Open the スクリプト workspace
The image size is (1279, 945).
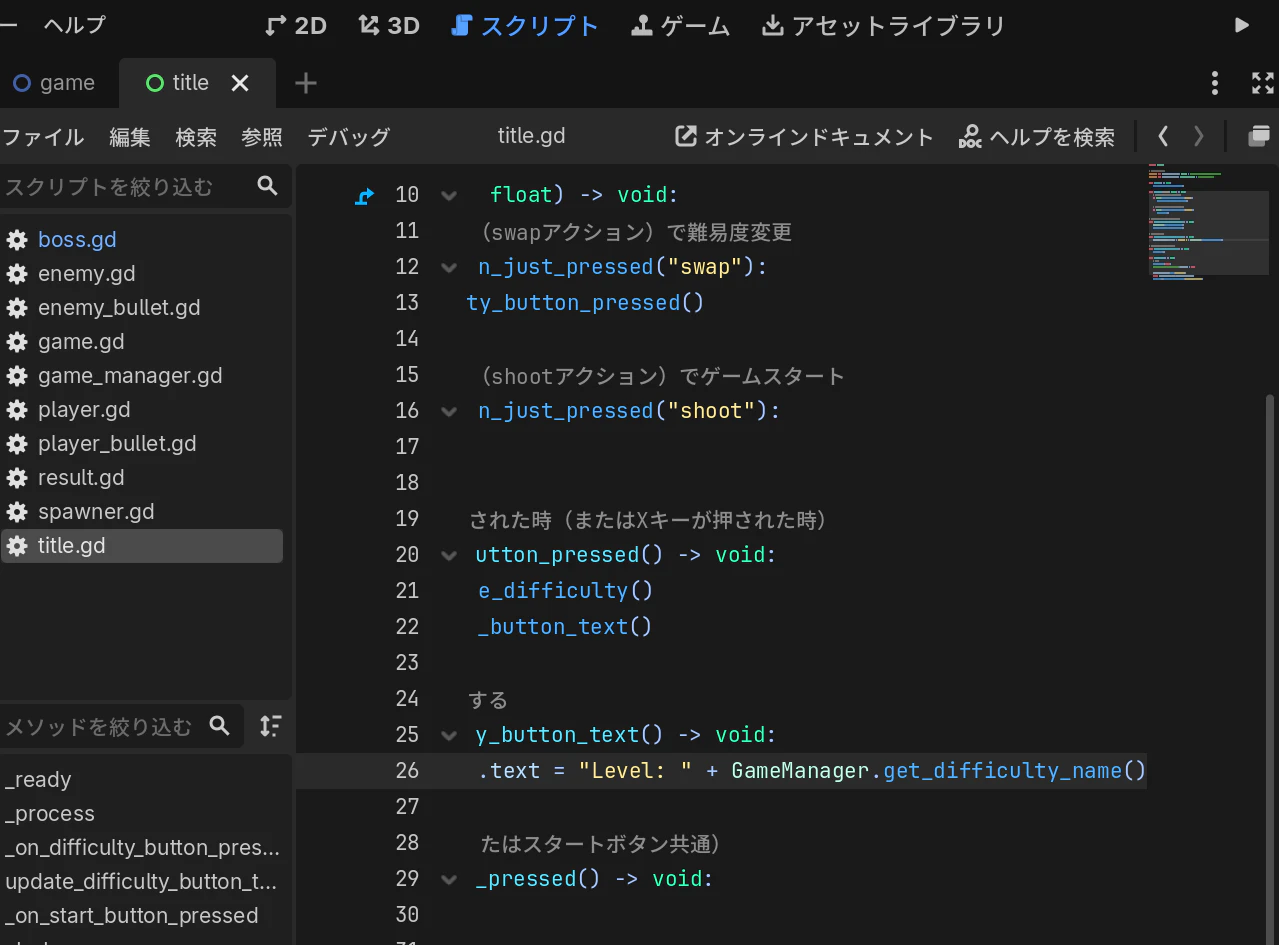click(x=525, y=25)
